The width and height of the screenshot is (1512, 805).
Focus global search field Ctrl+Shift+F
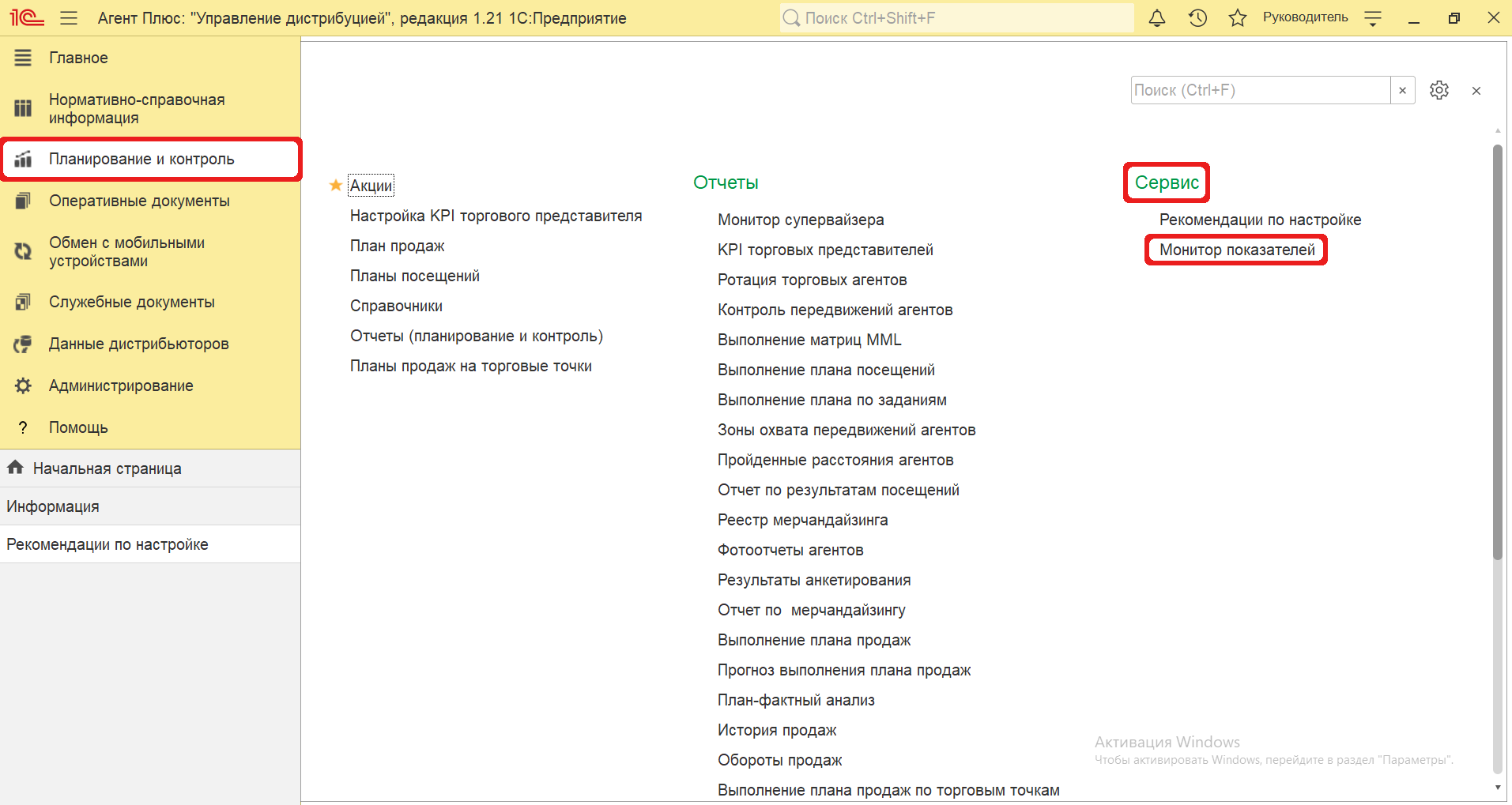(x=957, y=17)
